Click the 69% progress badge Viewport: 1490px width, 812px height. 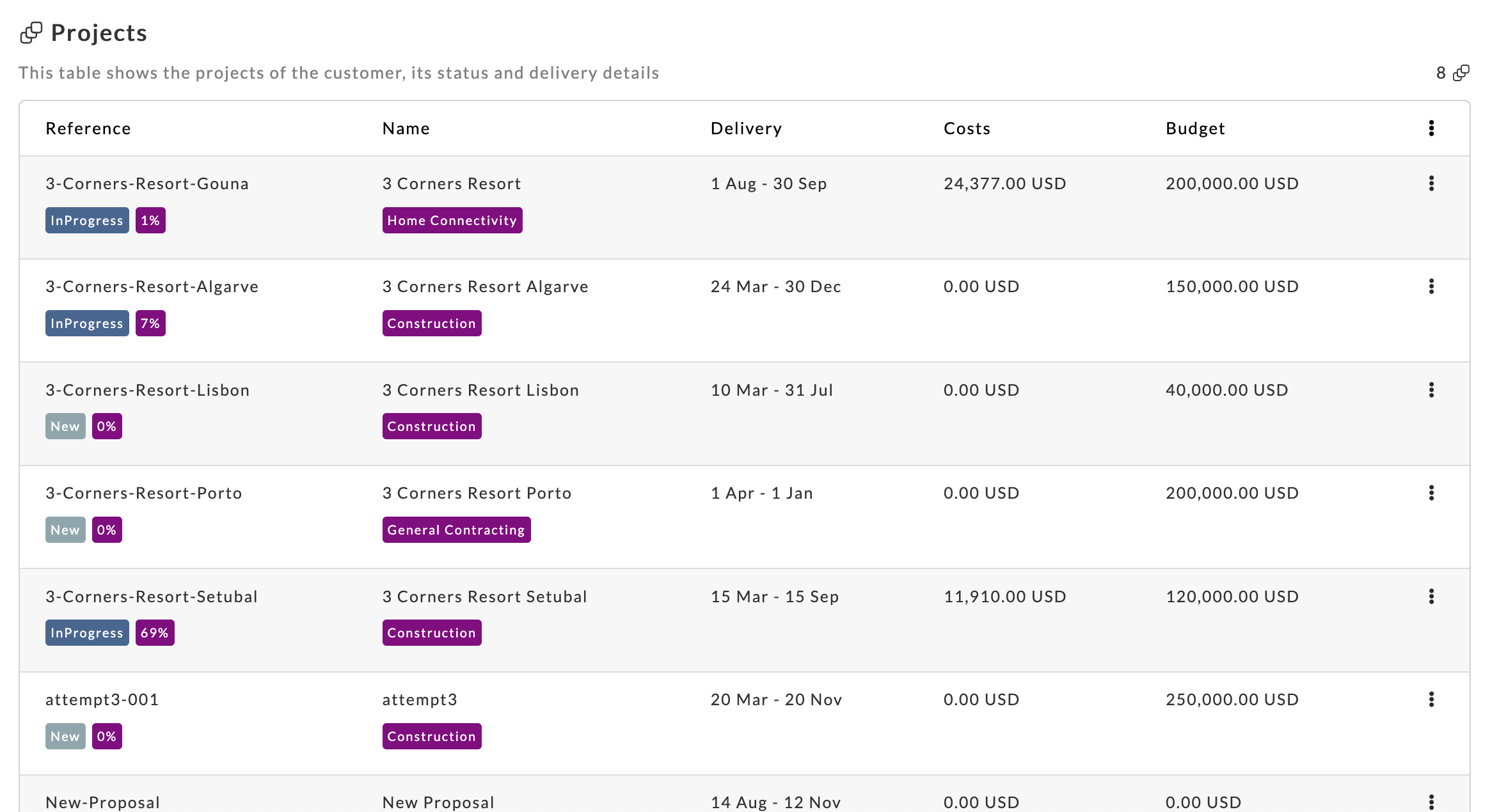click(x=155, y=633)
